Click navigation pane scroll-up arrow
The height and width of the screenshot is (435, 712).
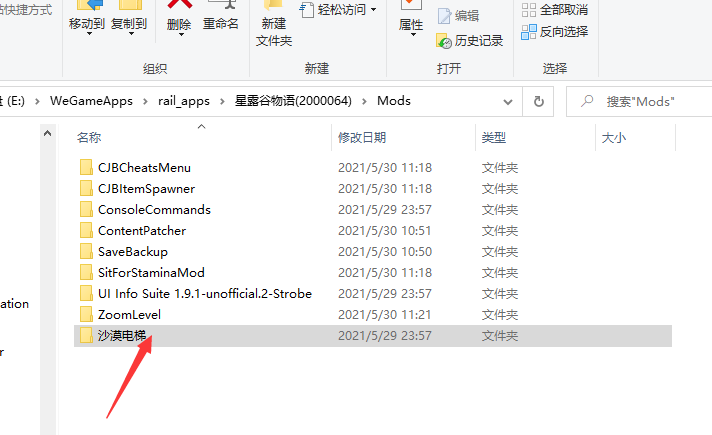[47, 133]
